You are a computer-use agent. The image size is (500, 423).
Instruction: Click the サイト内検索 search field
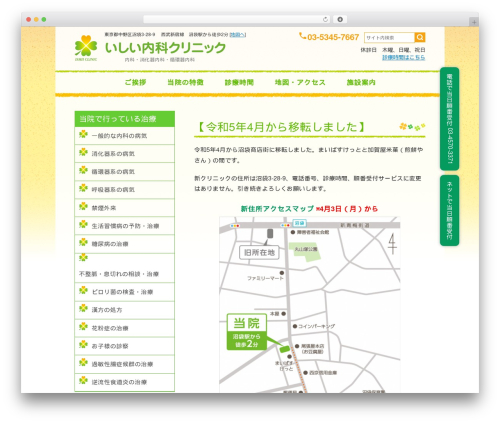[389, 37]
